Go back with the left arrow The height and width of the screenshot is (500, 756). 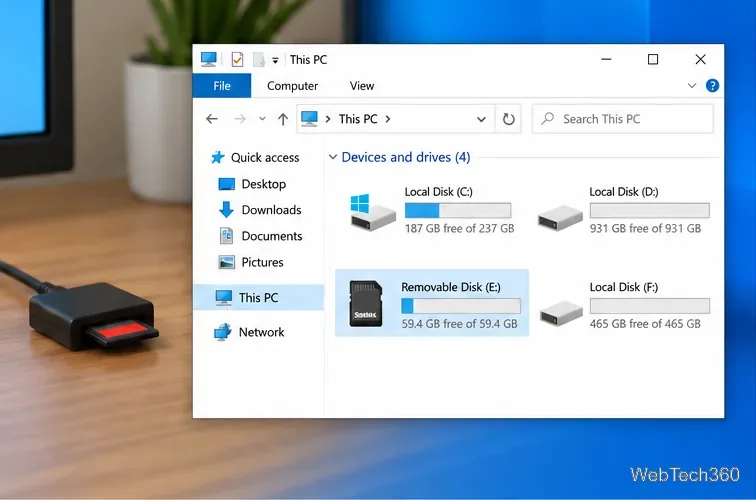point(212,119)
